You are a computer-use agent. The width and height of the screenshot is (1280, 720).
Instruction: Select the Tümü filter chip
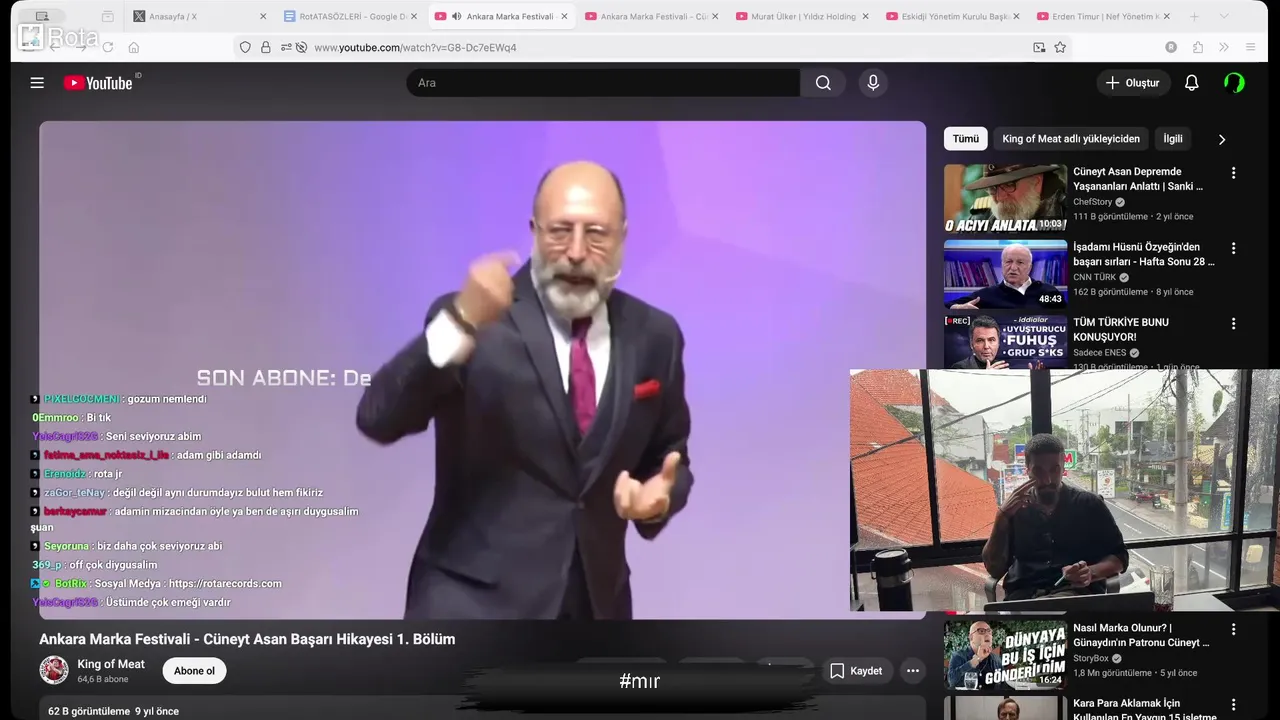tap(965, 139)
